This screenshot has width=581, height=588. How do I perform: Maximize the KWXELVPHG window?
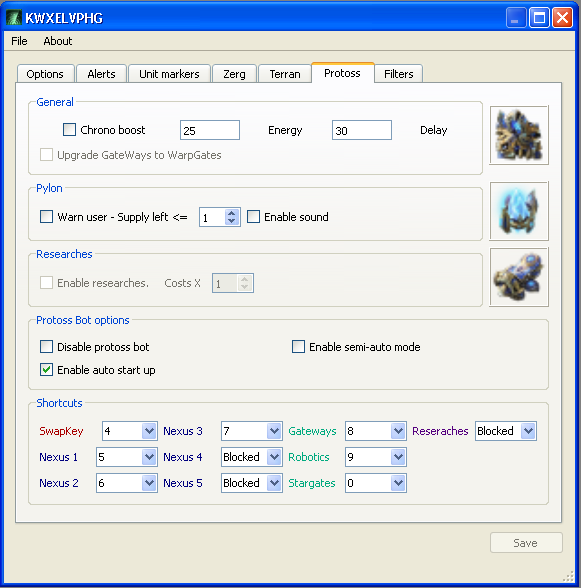point(539,18)
